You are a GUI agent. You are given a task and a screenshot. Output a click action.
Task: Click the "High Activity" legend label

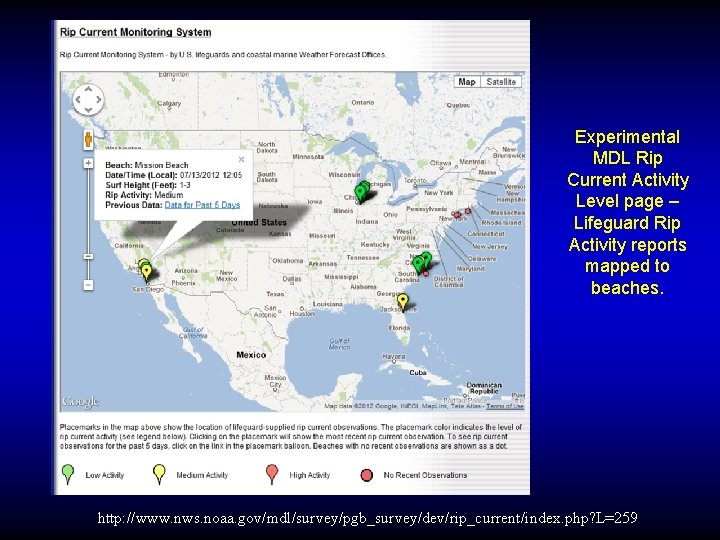[x=309, y=475]
